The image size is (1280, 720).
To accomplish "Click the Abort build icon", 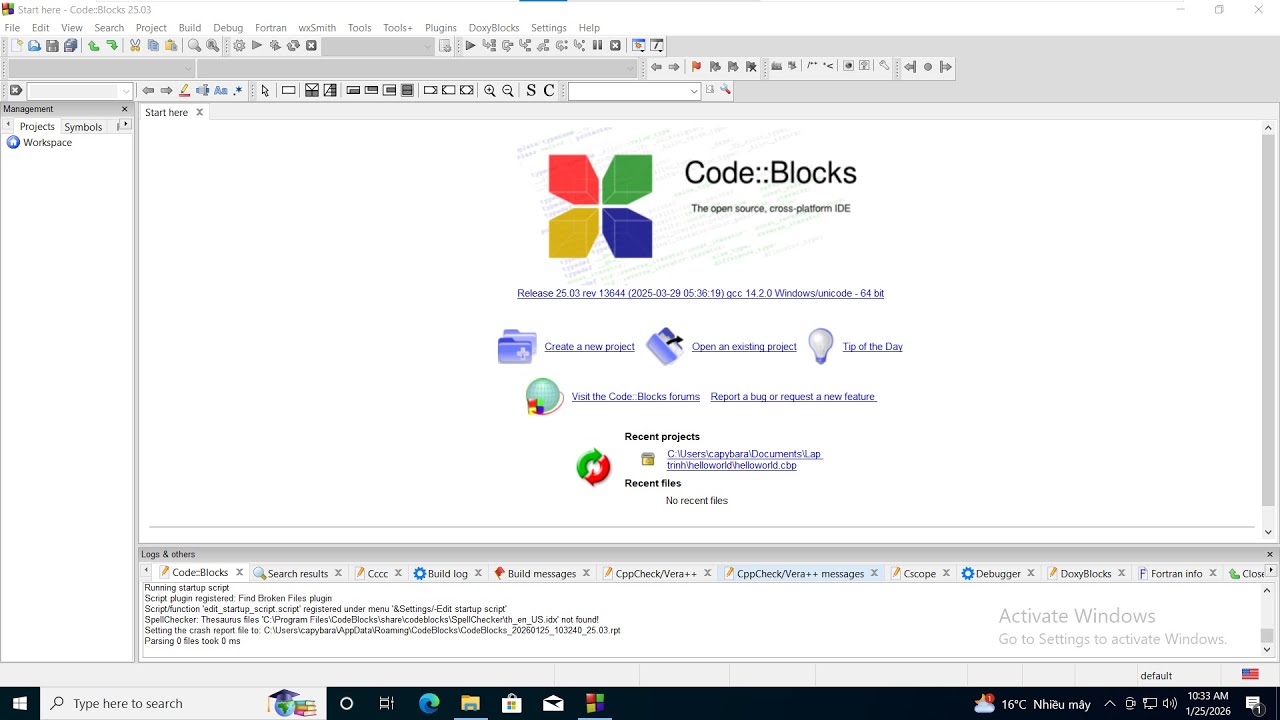I will [x=311, y=46].
